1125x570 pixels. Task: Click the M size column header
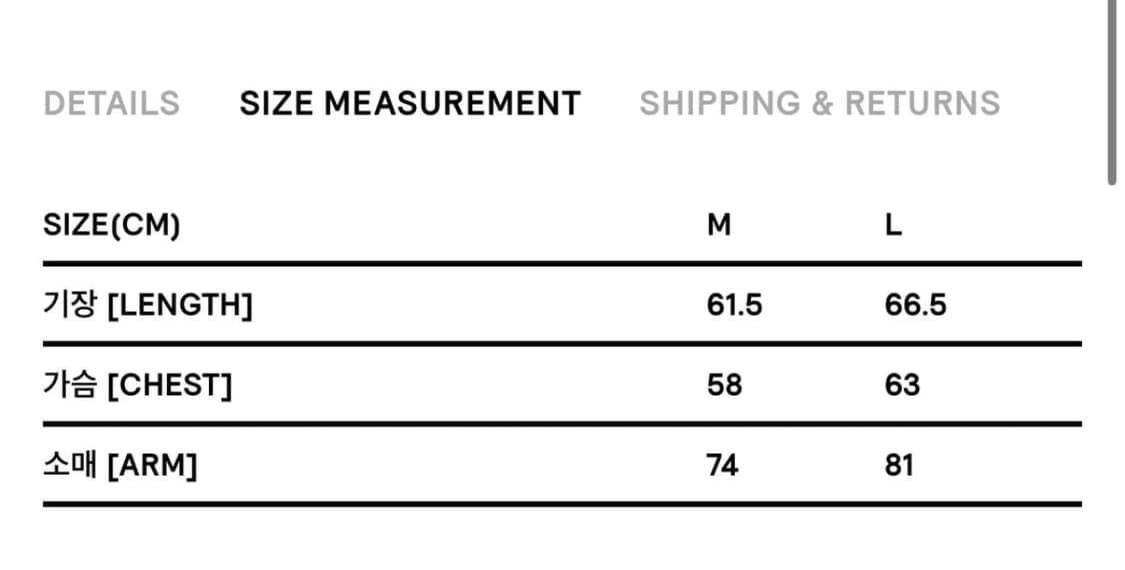(719, 225)
